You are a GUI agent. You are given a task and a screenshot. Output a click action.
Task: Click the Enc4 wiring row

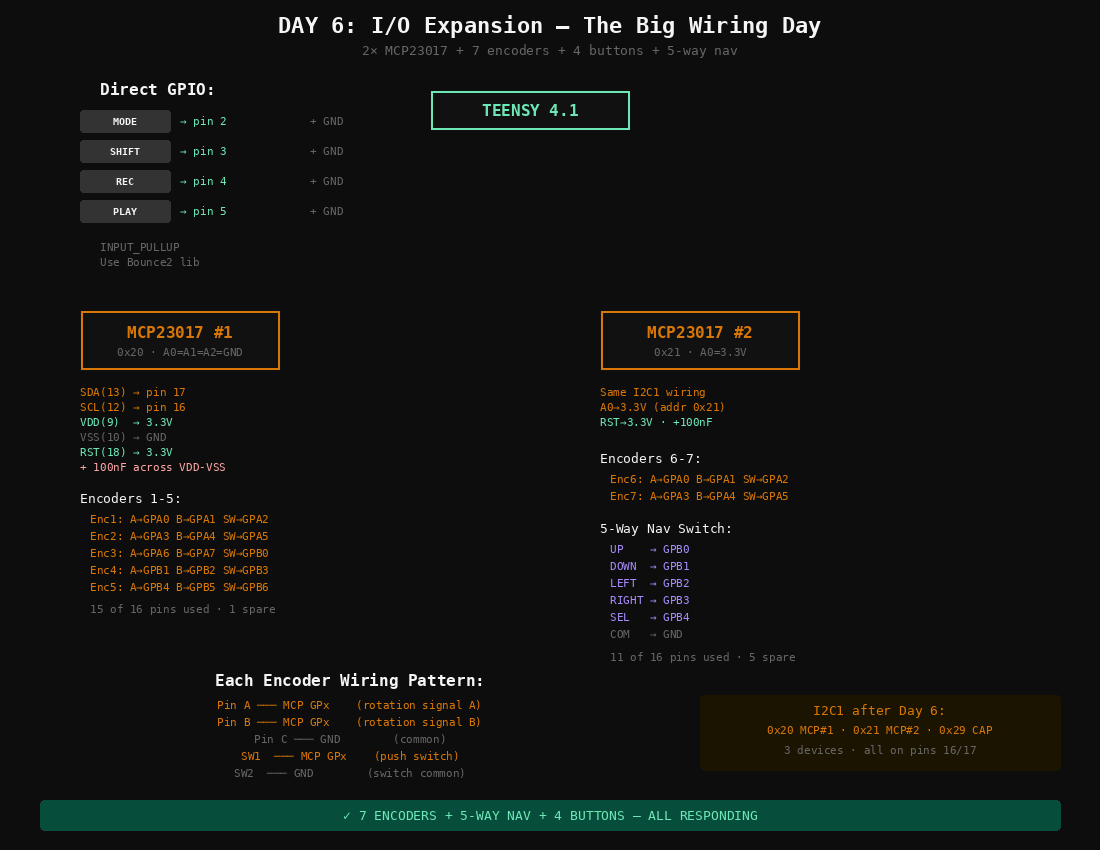[x=179, y=571]
